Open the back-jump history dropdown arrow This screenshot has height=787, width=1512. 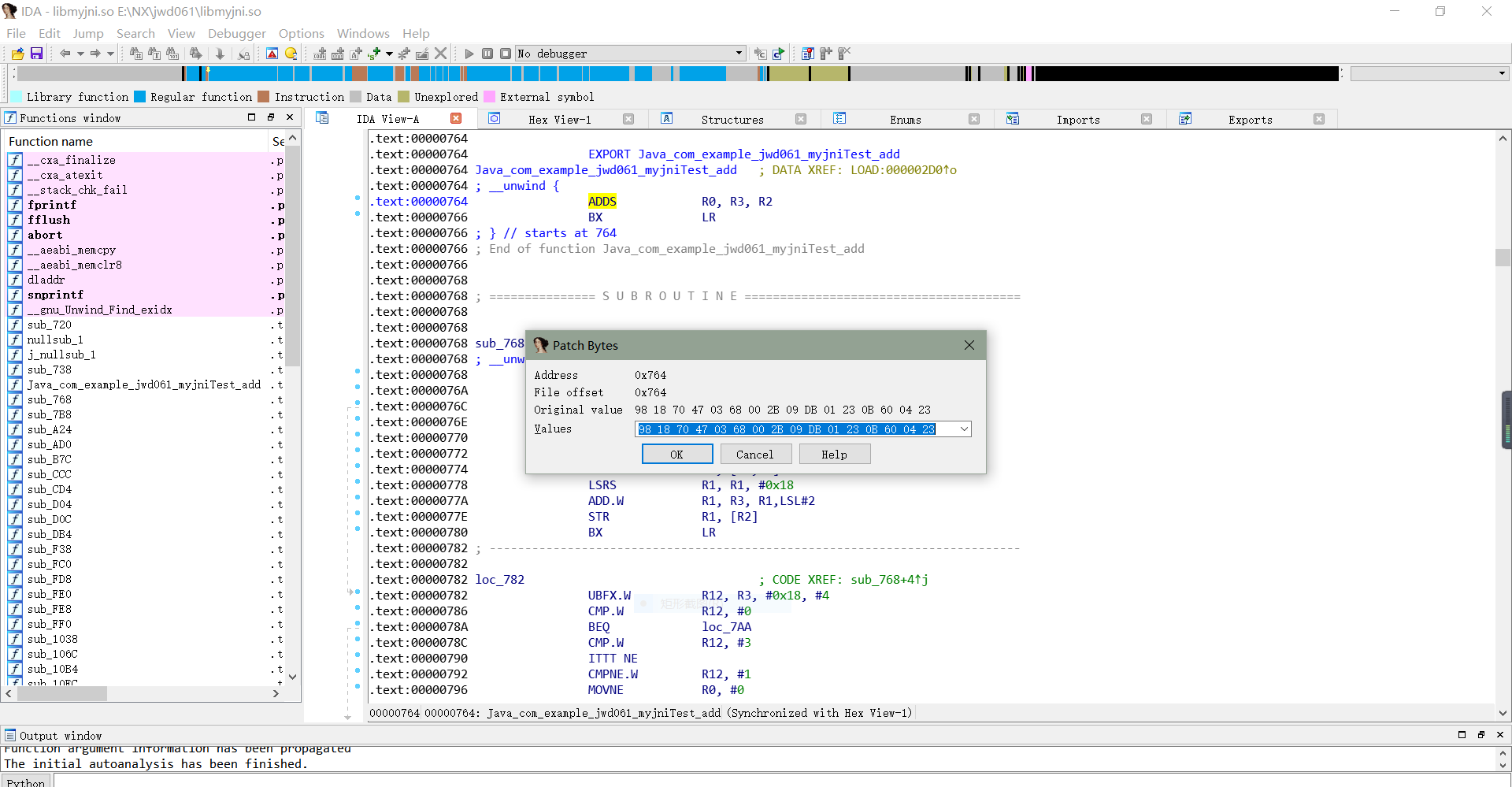(80, 54)
